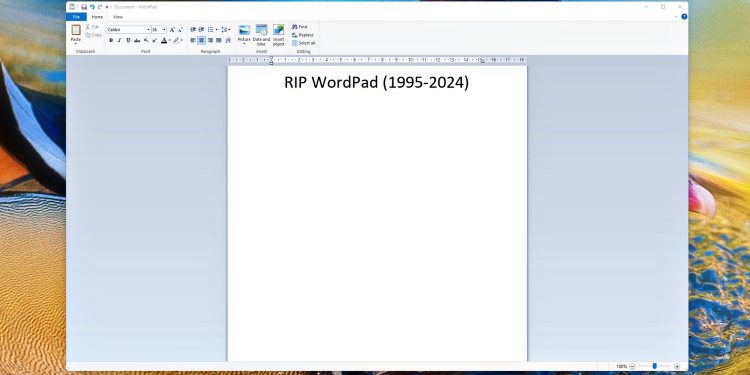Toggle Subscript formatting
The width and height of the screenshot is (750, 375).
click(x=146, y=40)
